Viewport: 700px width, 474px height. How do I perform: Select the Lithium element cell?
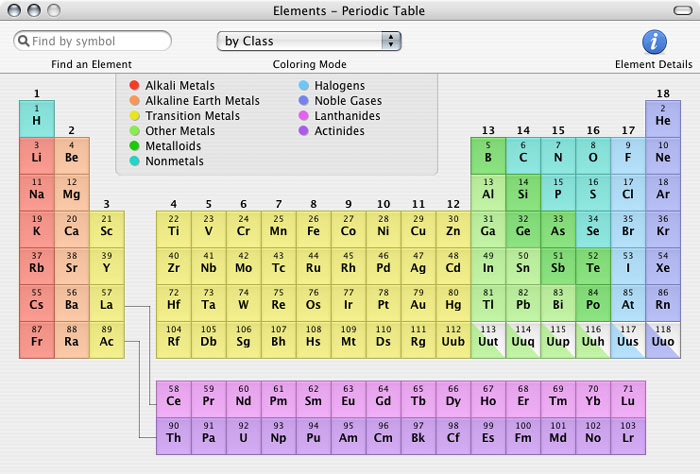point(37,156)
